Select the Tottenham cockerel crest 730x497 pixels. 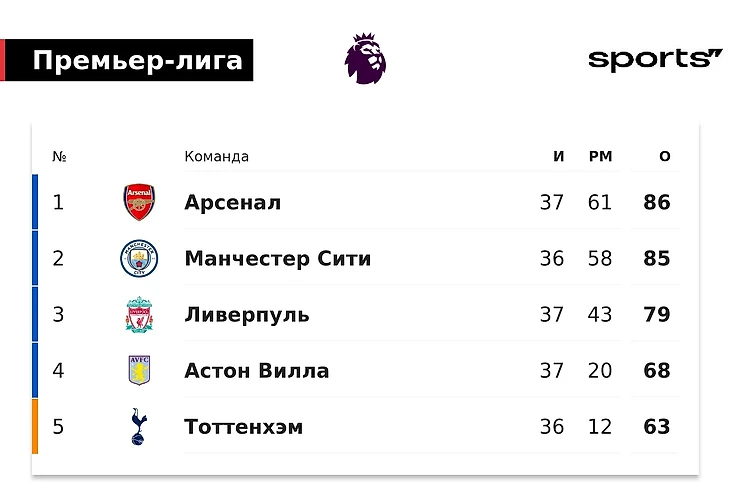click(x=139, y=427)
